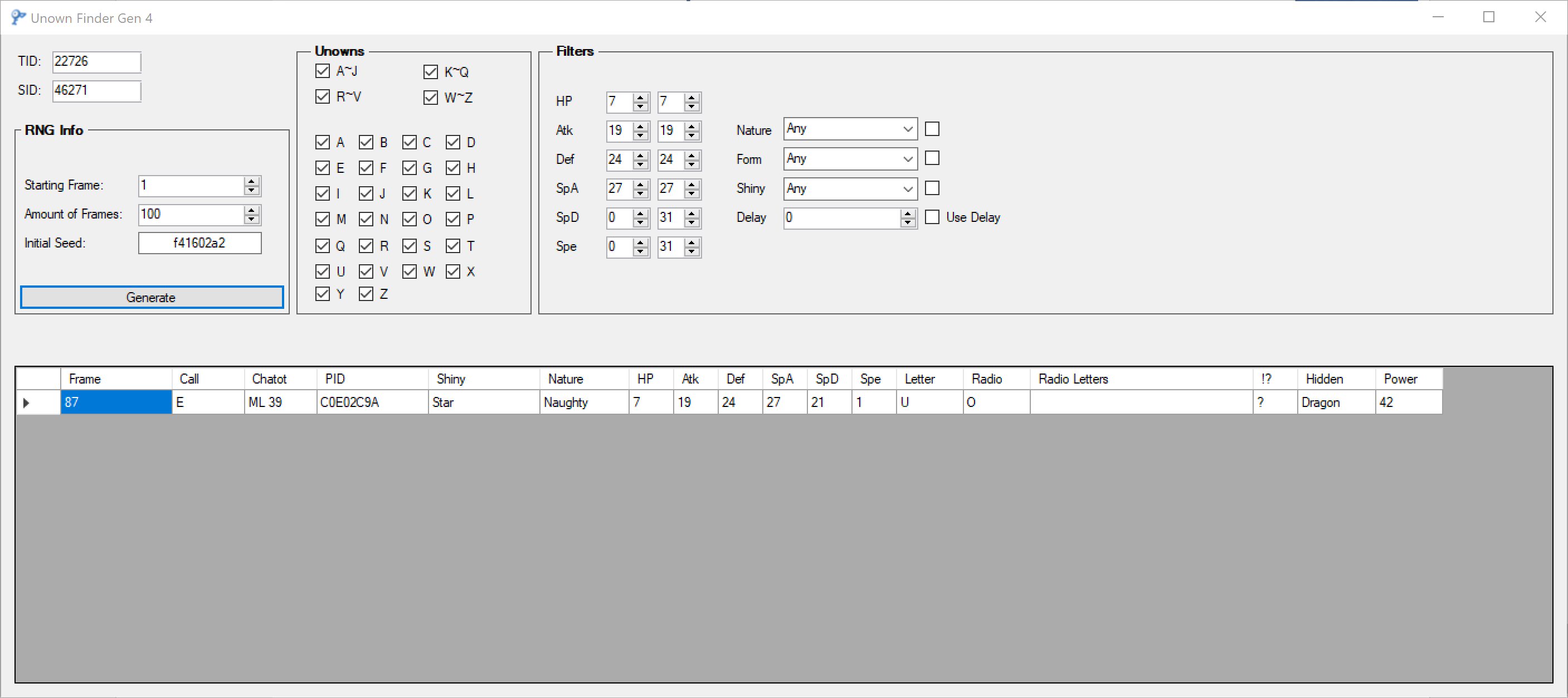Click the Initial Seed field
1568x698 pixels.
[199, 243]
